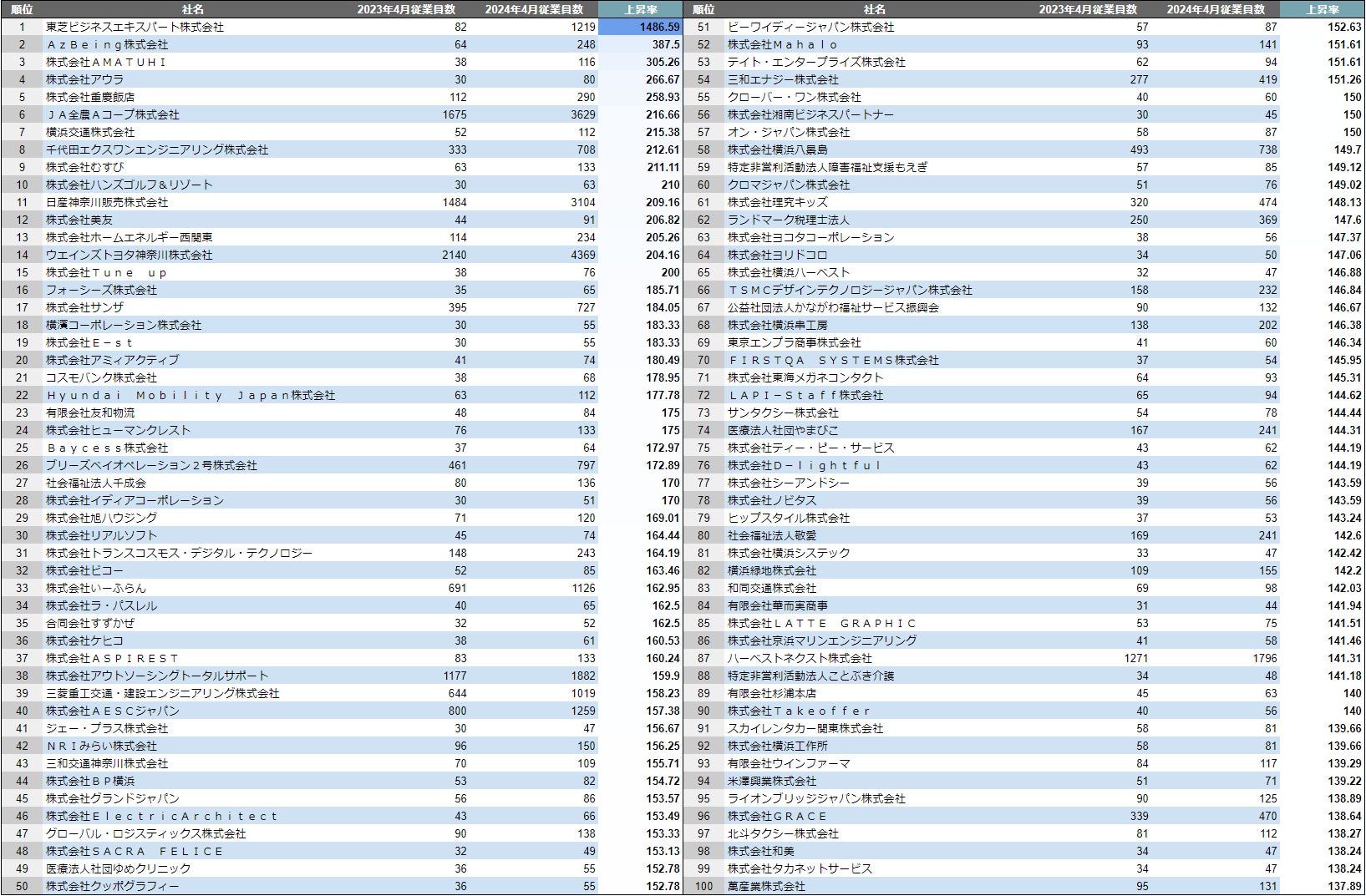Click the company 株式会社クッポグラフィー

113,886
